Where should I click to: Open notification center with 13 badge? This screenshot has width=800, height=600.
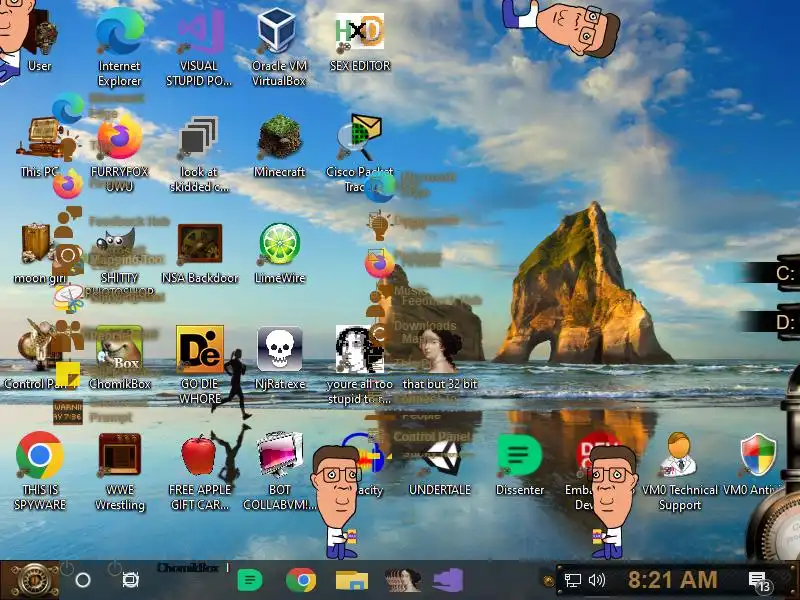point(759,582)
